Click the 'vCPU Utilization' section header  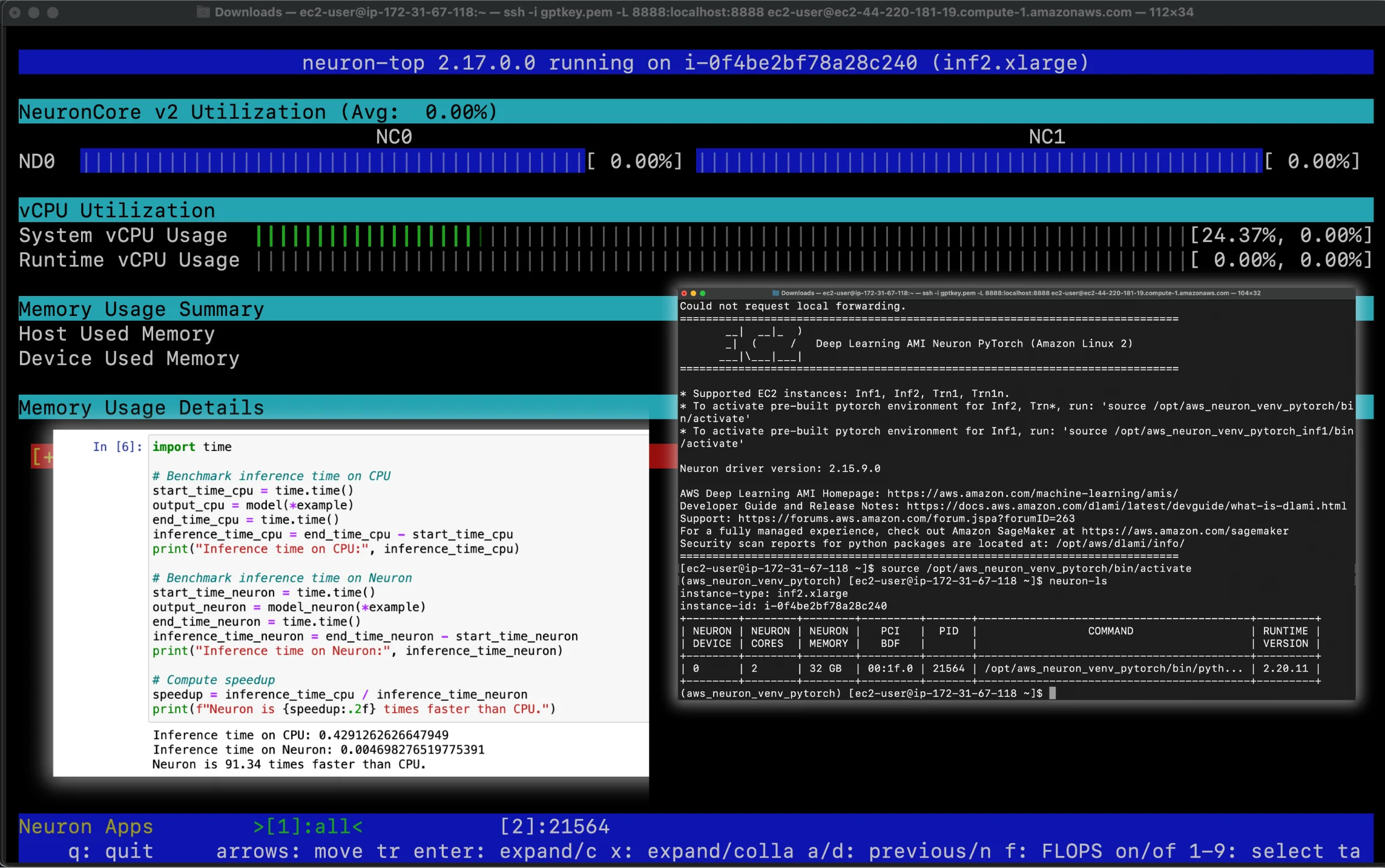point(696,210)
